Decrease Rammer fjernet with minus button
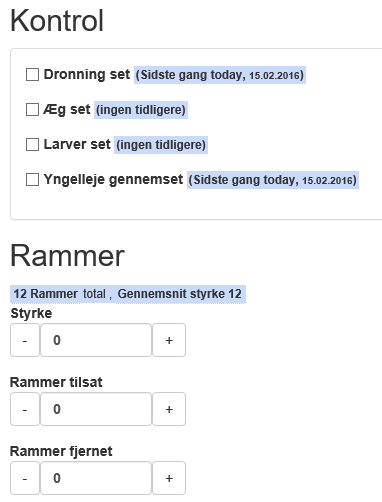Screen dimensions: 382x502 tap(25, 478)
